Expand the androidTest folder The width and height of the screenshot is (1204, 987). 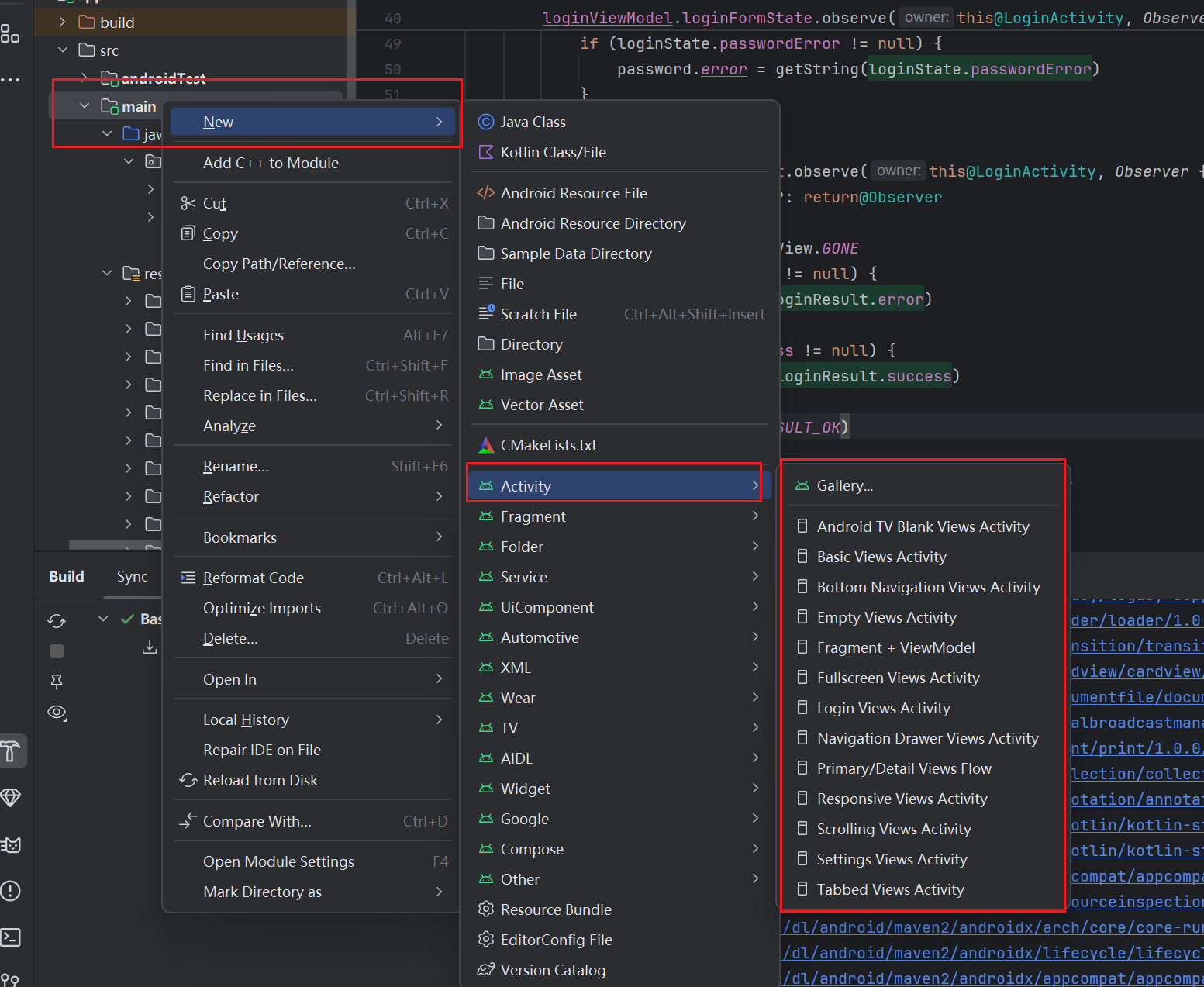tap(85, 78)
